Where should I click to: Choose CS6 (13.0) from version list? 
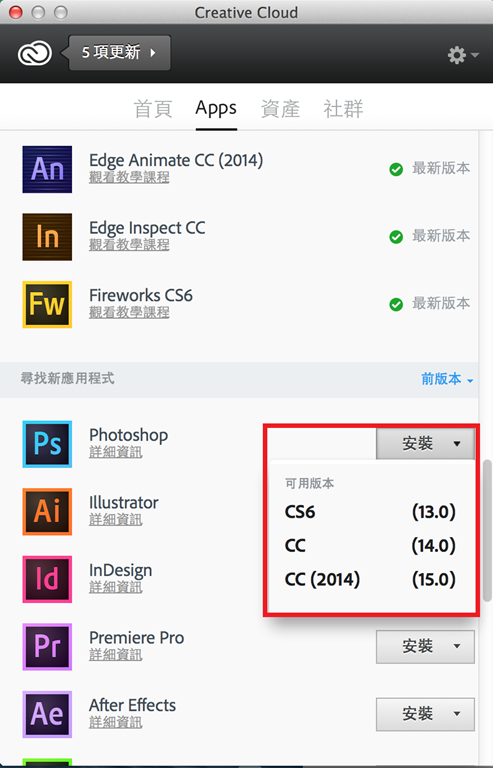click(x=370, y=512)
